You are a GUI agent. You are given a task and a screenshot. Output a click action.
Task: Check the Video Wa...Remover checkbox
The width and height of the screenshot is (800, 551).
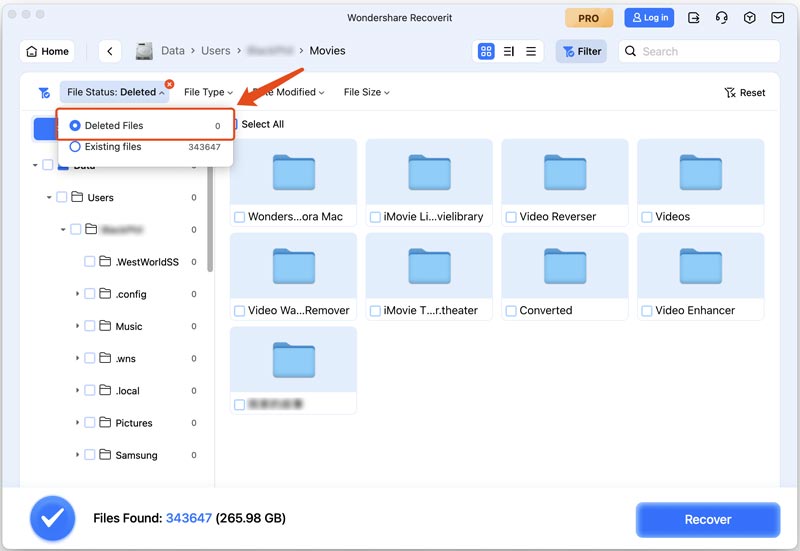(x=239, y=311)
